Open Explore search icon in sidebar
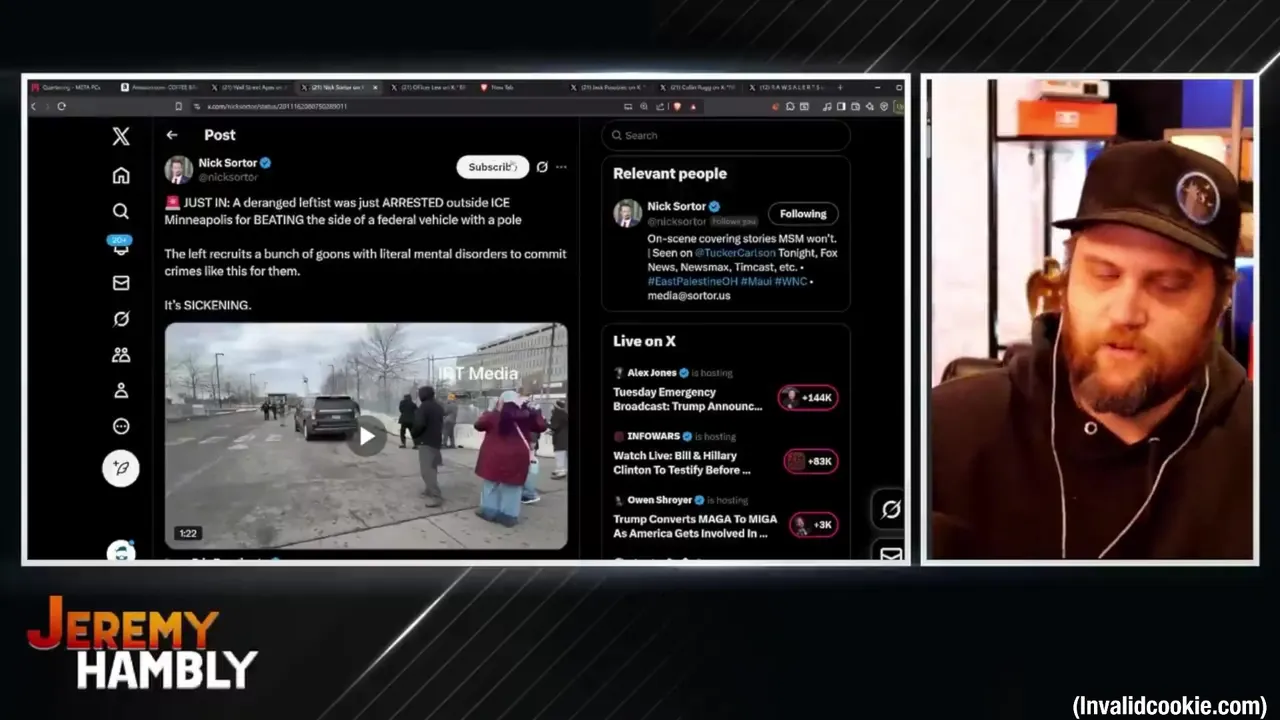Image resolution: width=1280 pixels, height=720 pixels. [121, 211]
